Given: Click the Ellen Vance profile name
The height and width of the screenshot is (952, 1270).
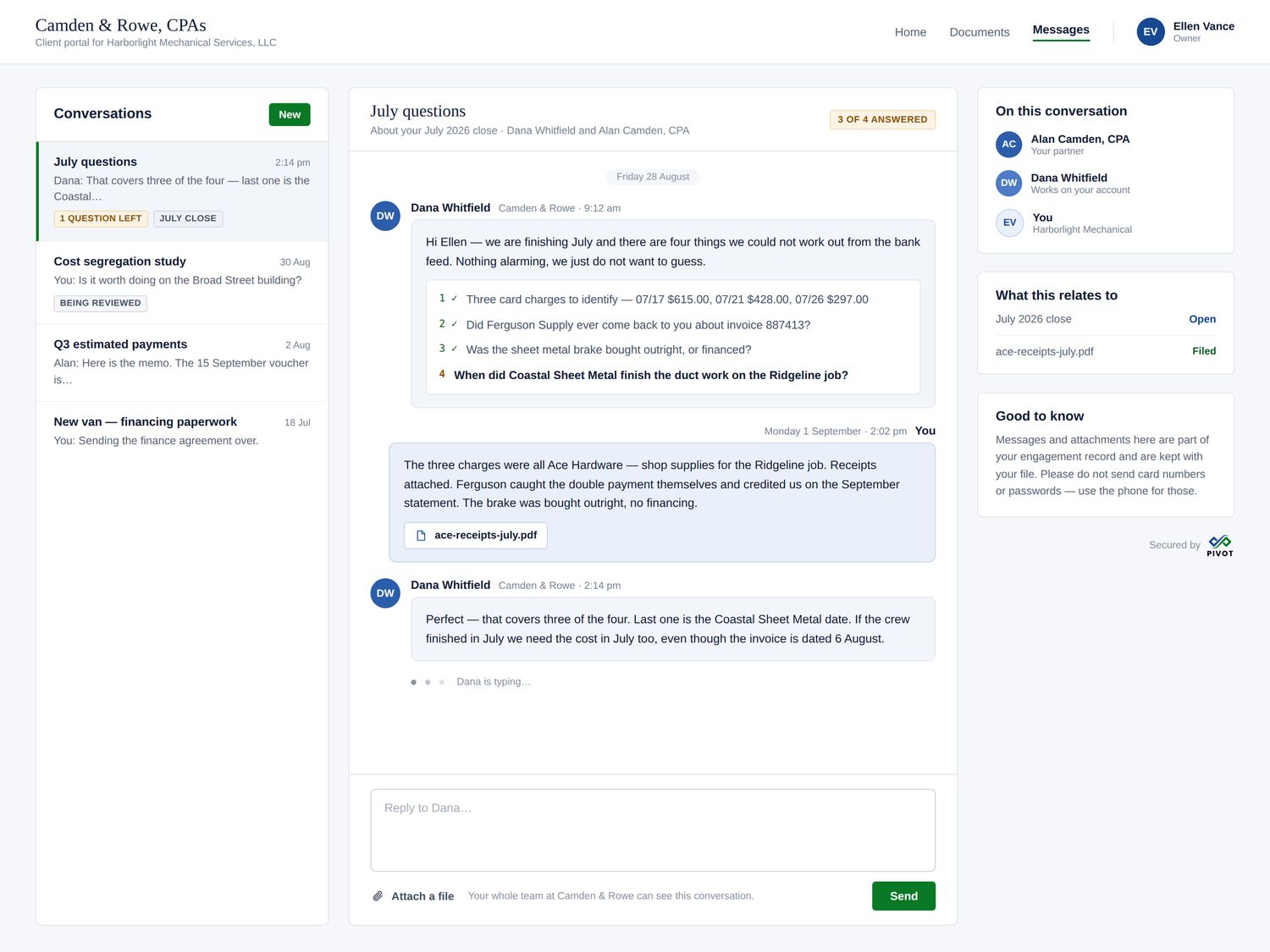Looking at the screenshot, I should click(1203, 26).
